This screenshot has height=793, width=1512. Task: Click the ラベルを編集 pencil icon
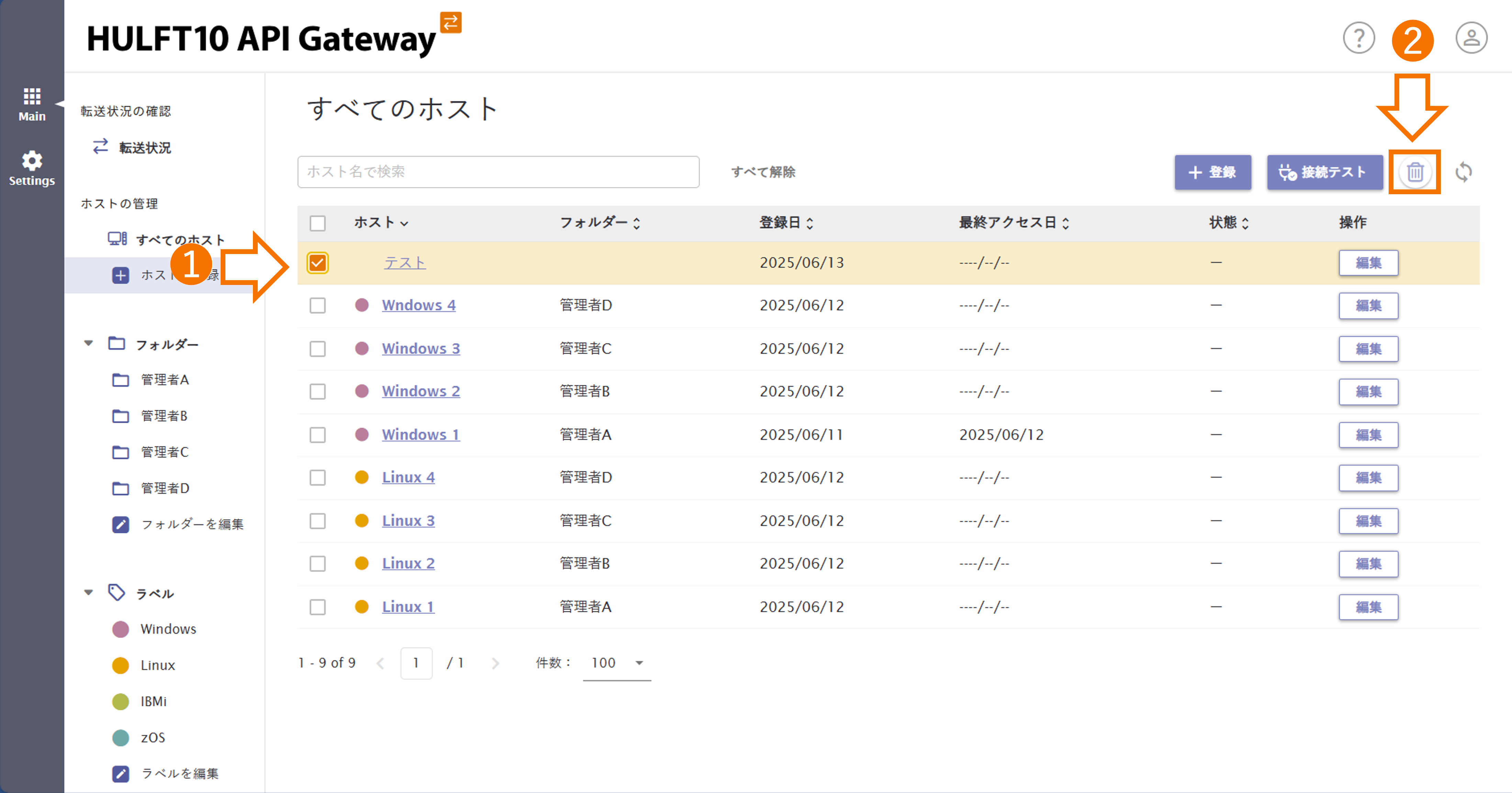pyautogui.click(x=120, y=774)
